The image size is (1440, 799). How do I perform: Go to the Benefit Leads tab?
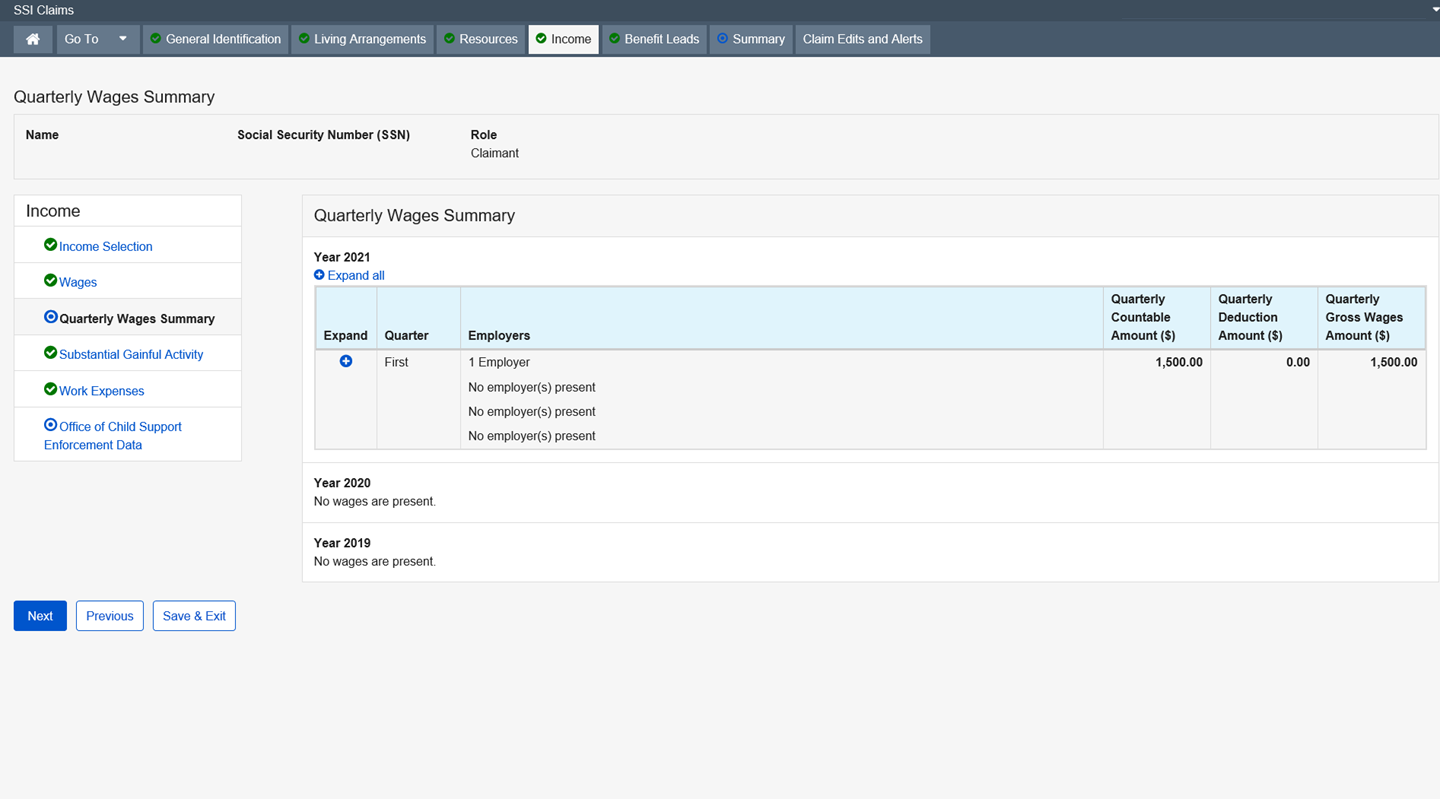654,39
